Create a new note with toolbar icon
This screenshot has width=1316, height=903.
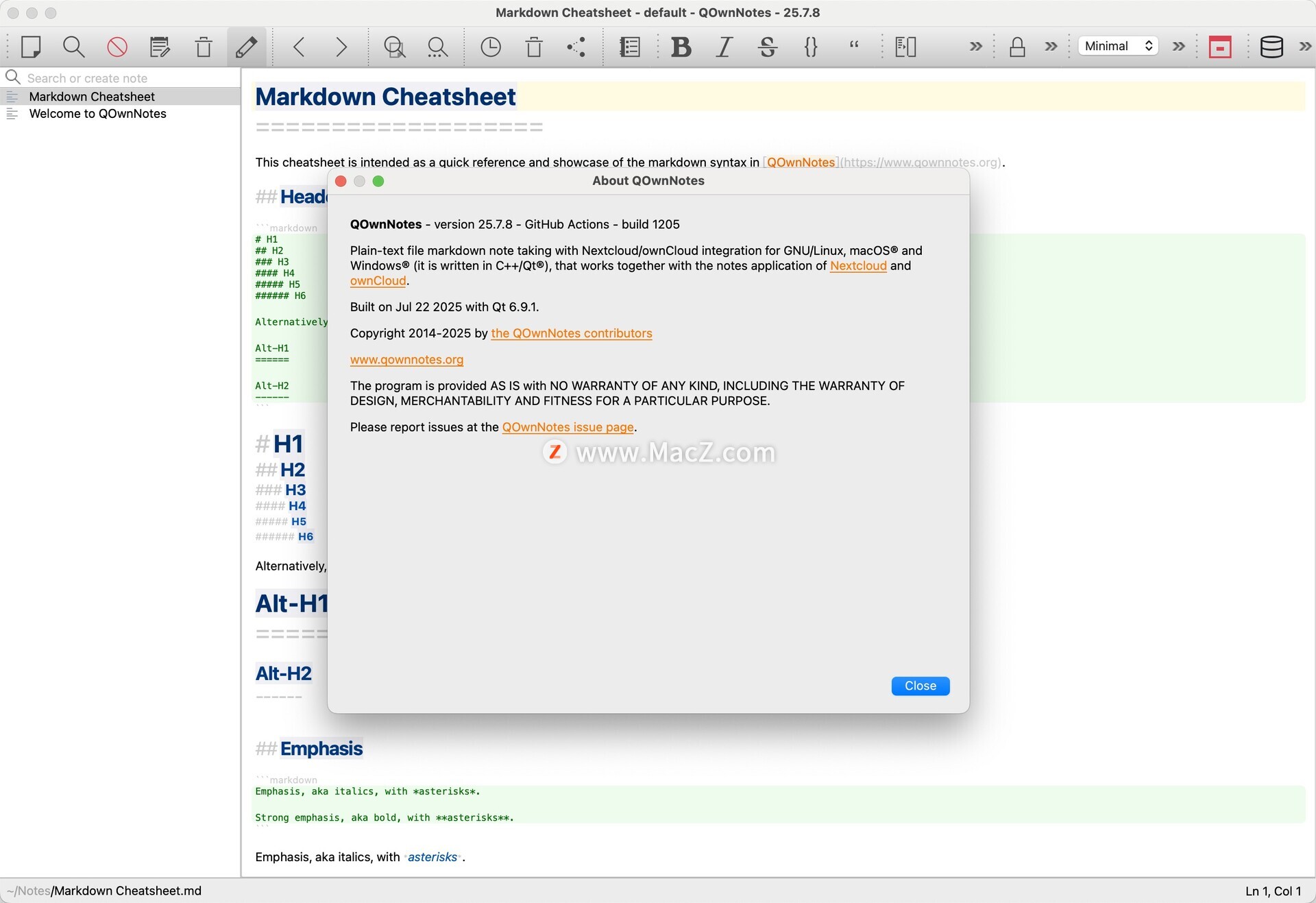(x=32, y=47)
